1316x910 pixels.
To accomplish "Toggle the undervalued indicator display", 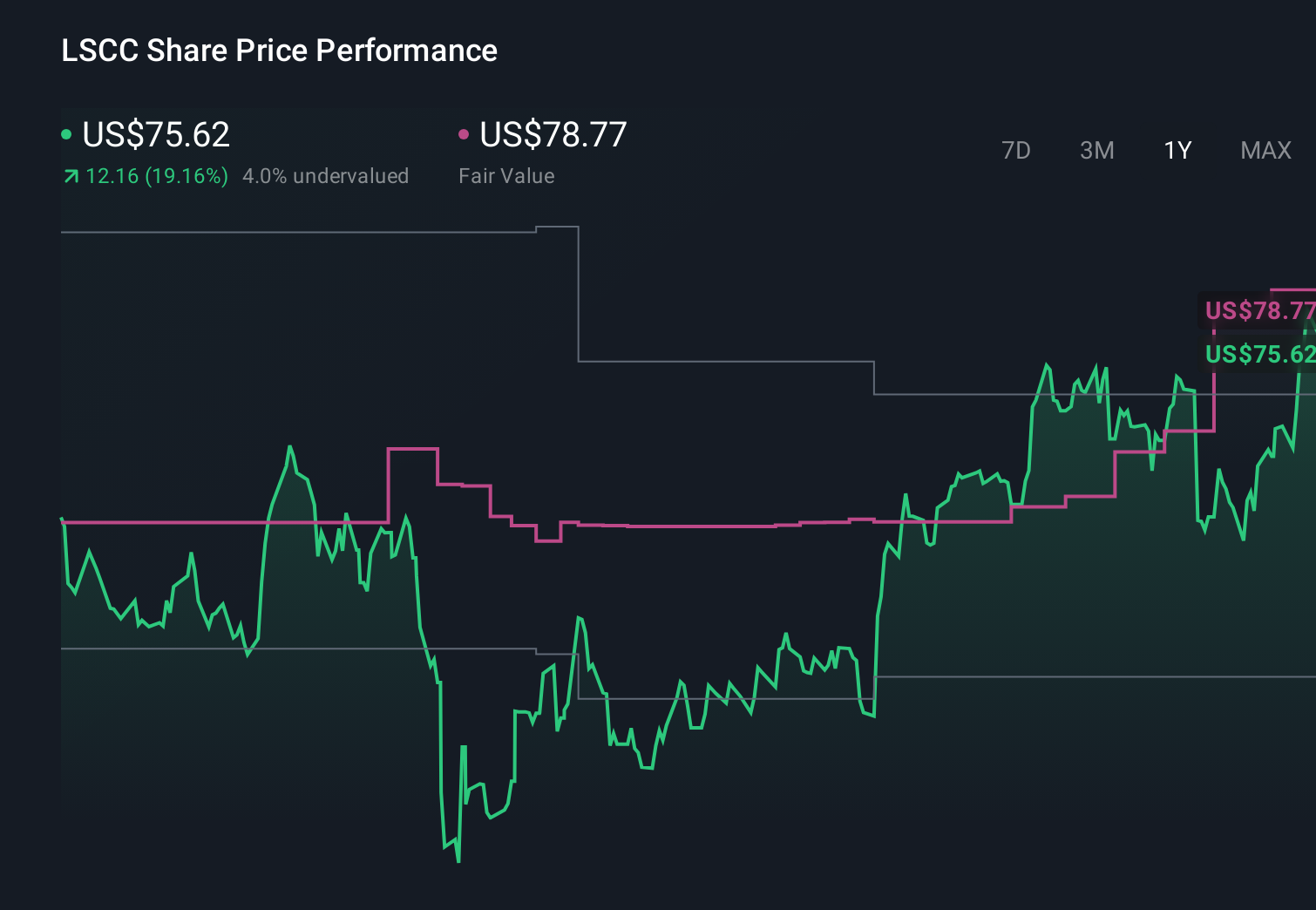I will coord(327,175).
